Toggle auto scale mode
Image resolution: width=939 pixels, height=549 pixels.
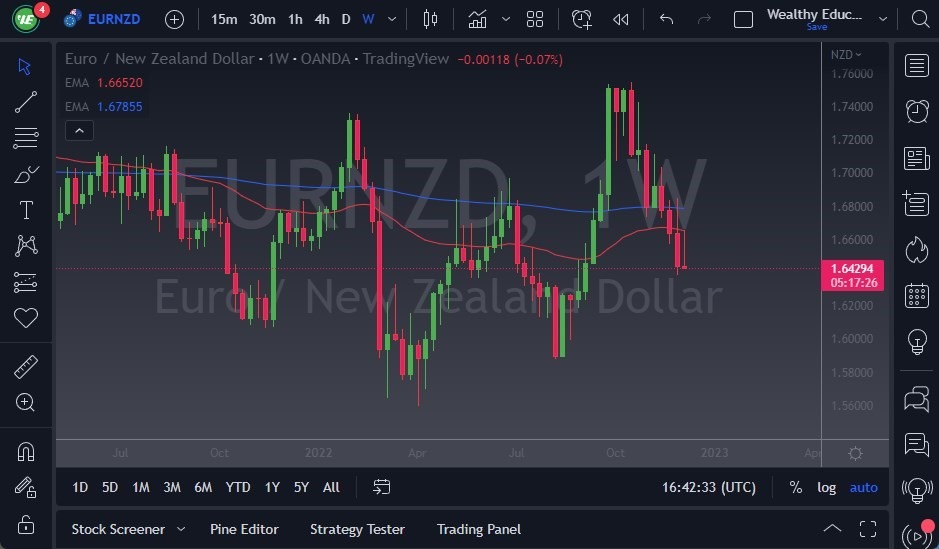coord(864,487)
